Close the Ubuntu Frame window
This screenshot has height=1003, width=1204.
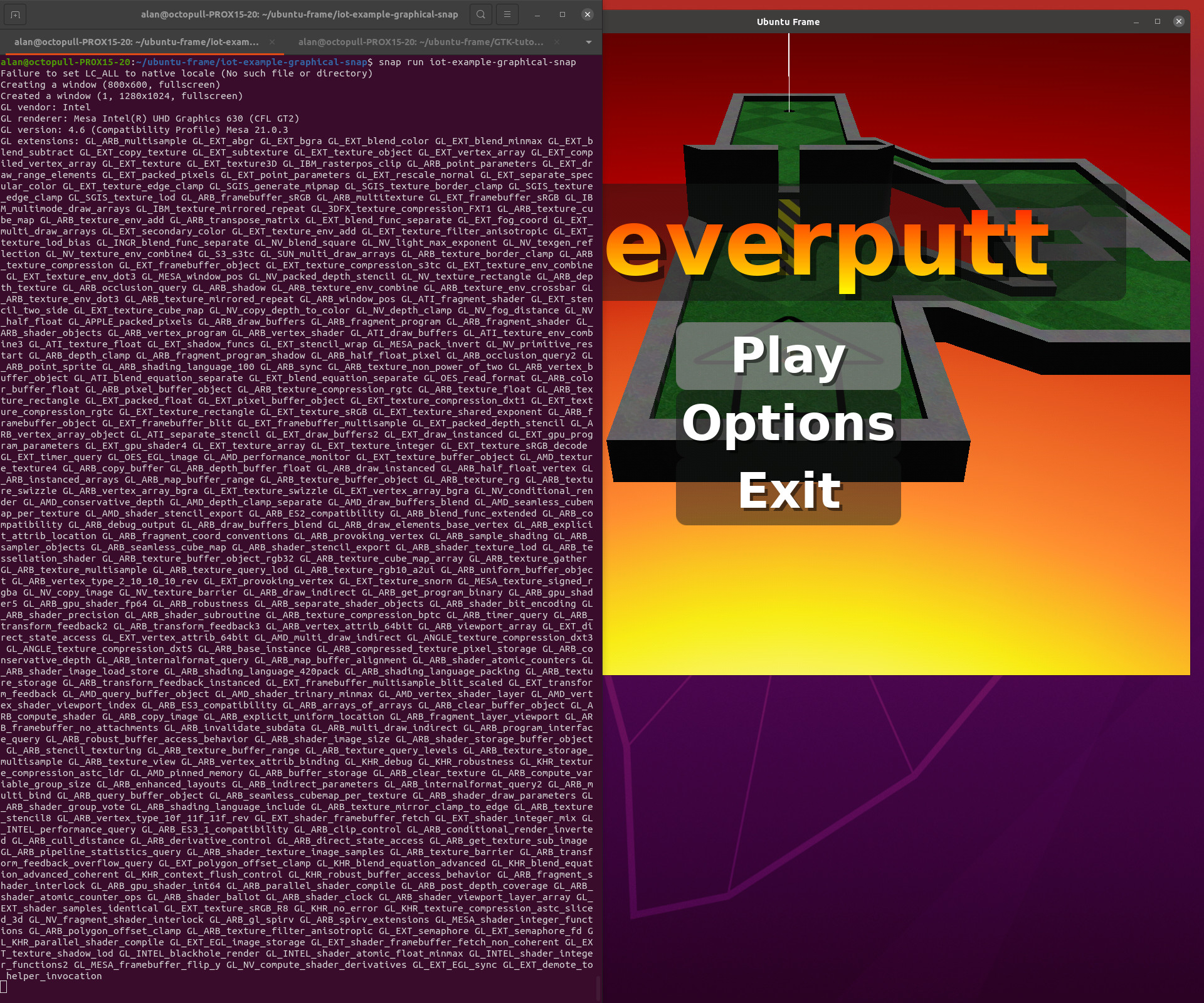coord(1179,22)
